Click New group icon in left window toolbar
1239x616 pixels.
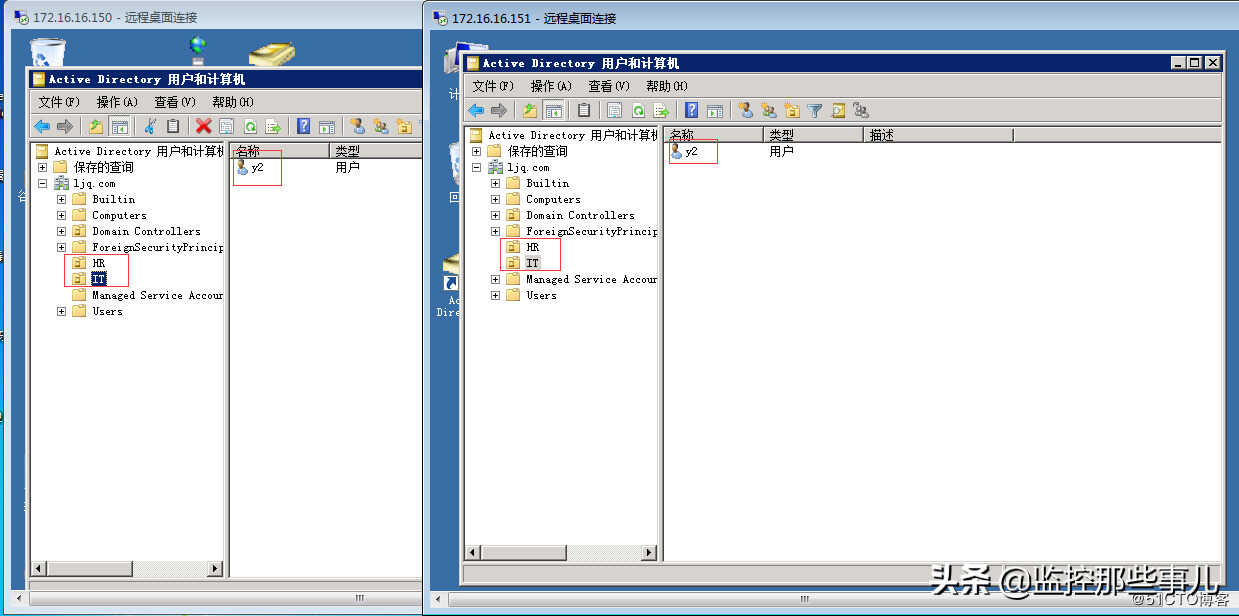point(381,126)
